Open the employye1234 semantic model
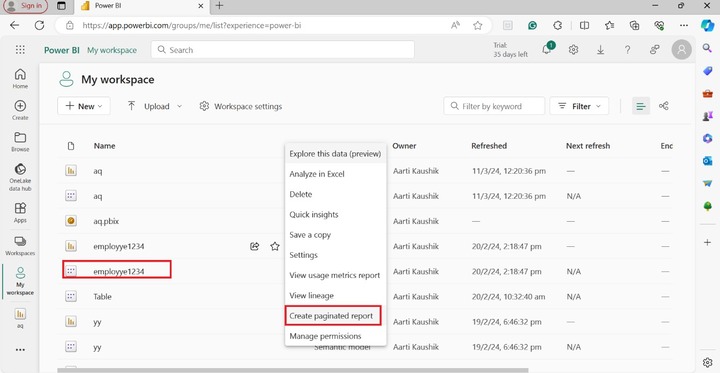The height and width of the screenshot is (373, 720). pyautogui.click(x=118, y=271)
